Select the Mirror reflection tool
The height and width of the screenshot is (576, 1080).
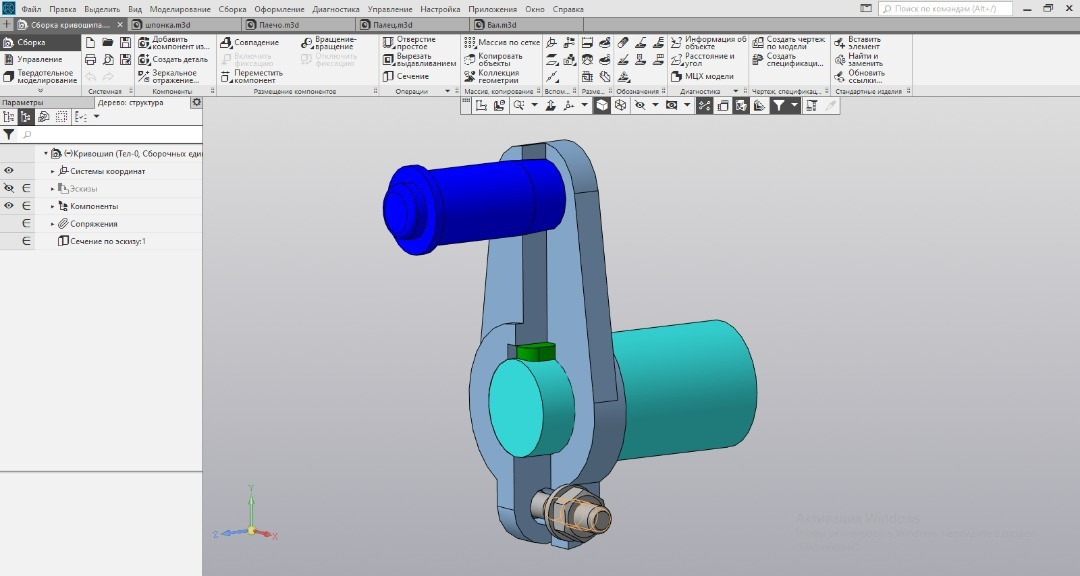pos(143,76)
